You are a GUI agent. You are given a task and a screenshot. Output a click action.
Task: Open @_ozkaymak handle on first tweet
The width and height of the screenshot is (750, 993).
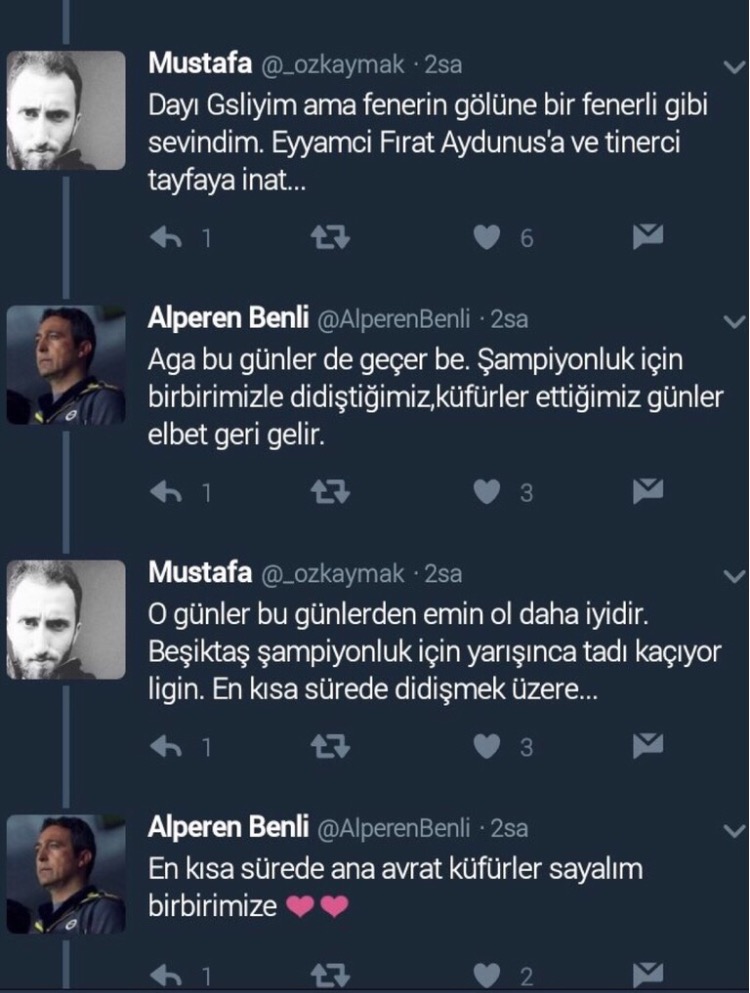coord(333,65)
